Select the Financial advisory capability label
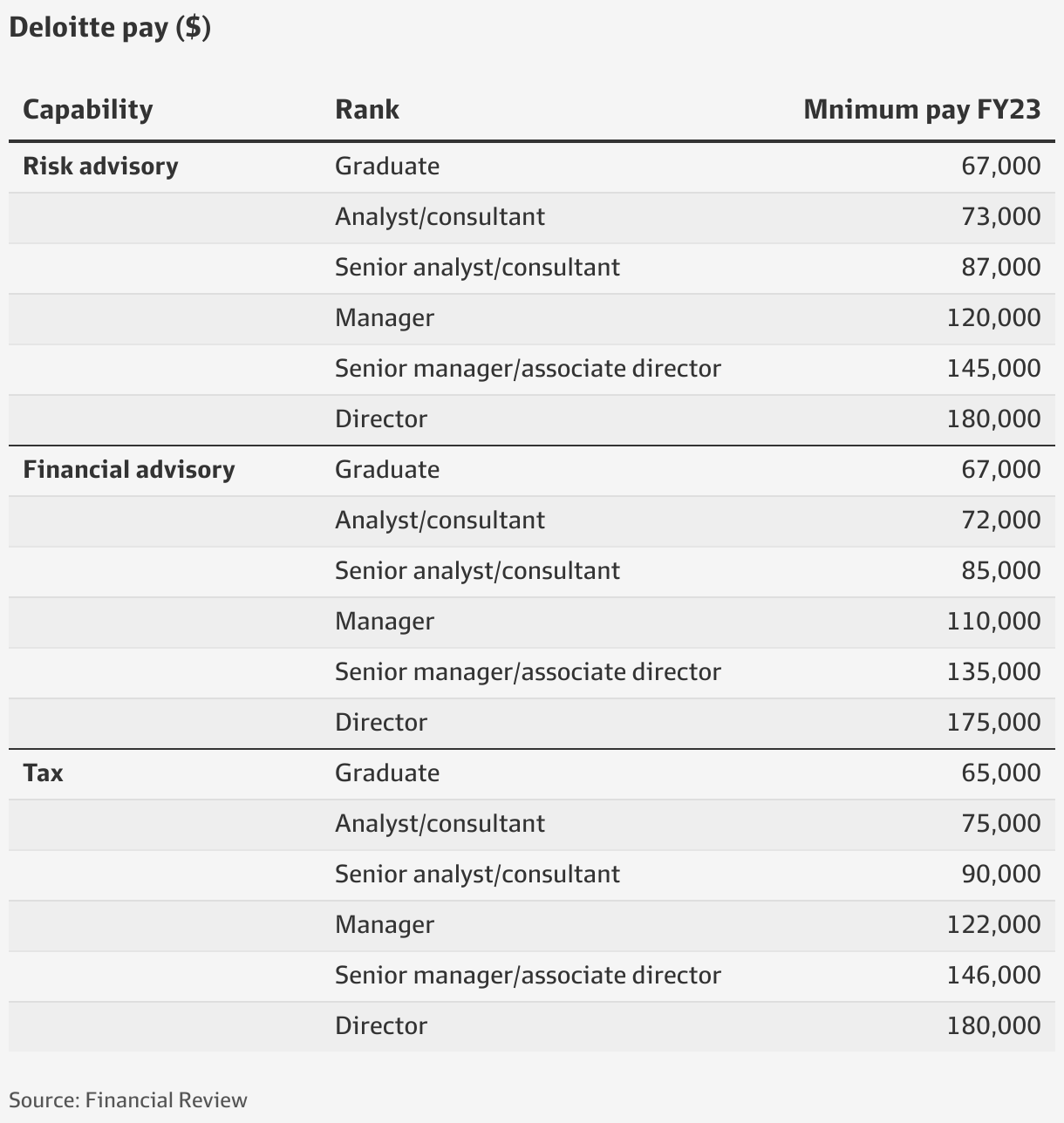This screenshot has width=1064, height=1123. (x=129, y=470)
